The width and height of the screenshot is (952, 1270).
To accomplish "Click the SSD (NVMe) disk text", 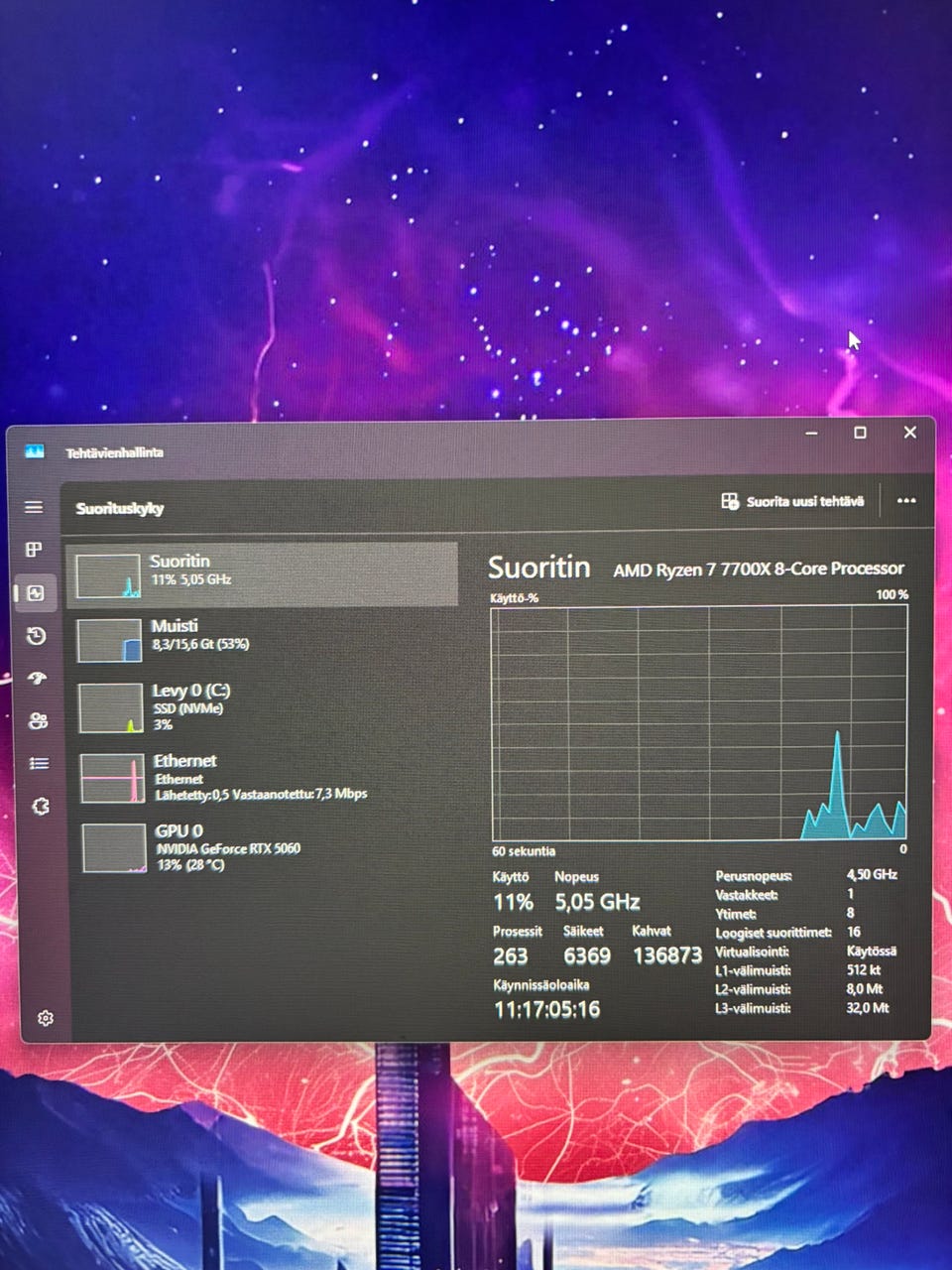I will [x=188, y=708].
